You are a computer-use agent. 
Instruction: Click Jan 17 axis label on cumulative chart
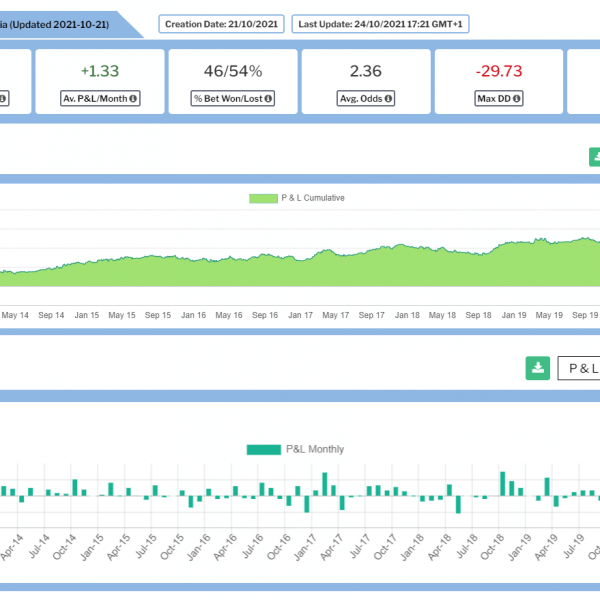300,315
